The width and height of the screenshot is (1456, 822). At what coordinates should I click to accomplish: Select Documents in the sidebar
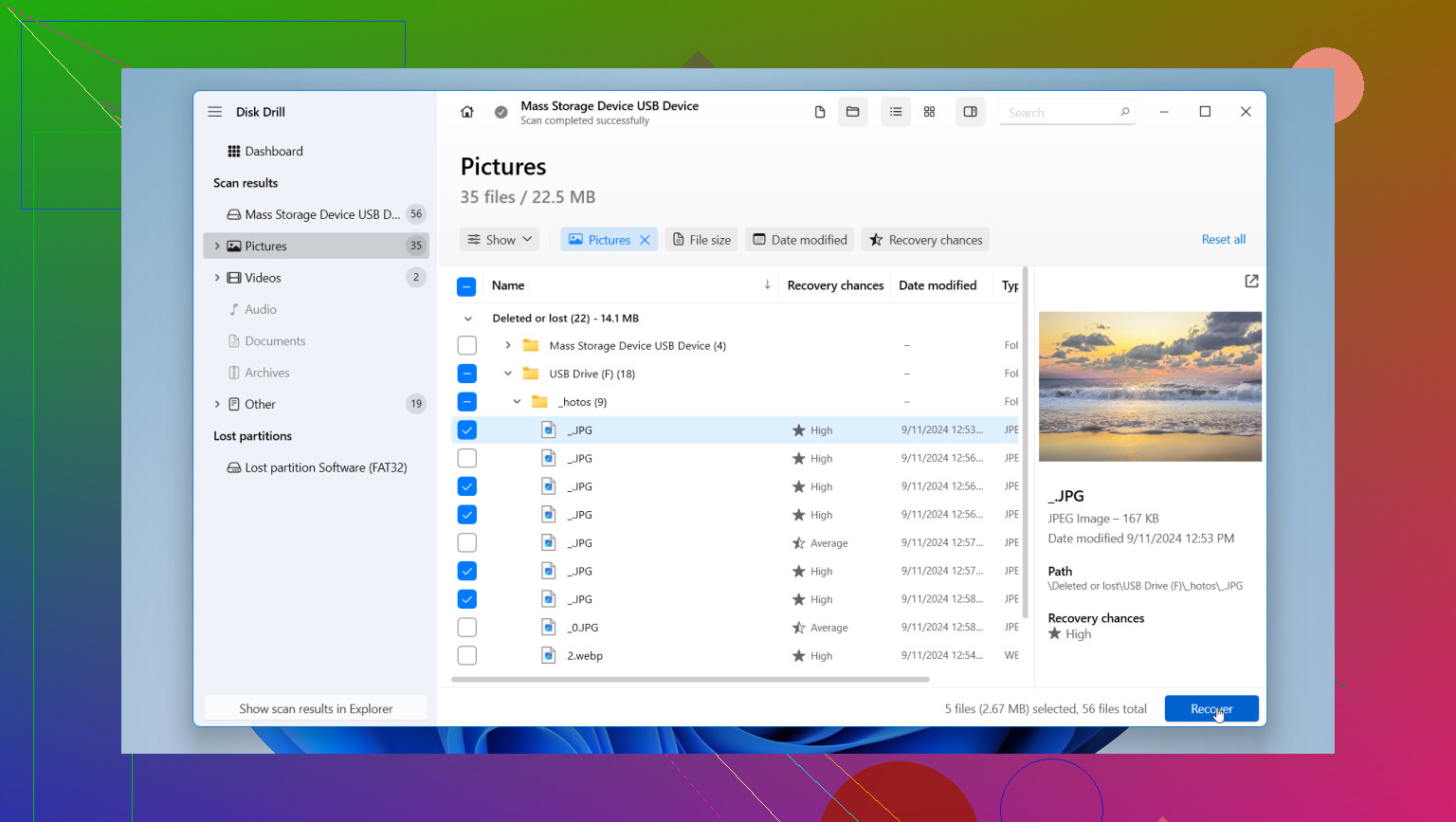pyautogui.click(x=316, y=341)
